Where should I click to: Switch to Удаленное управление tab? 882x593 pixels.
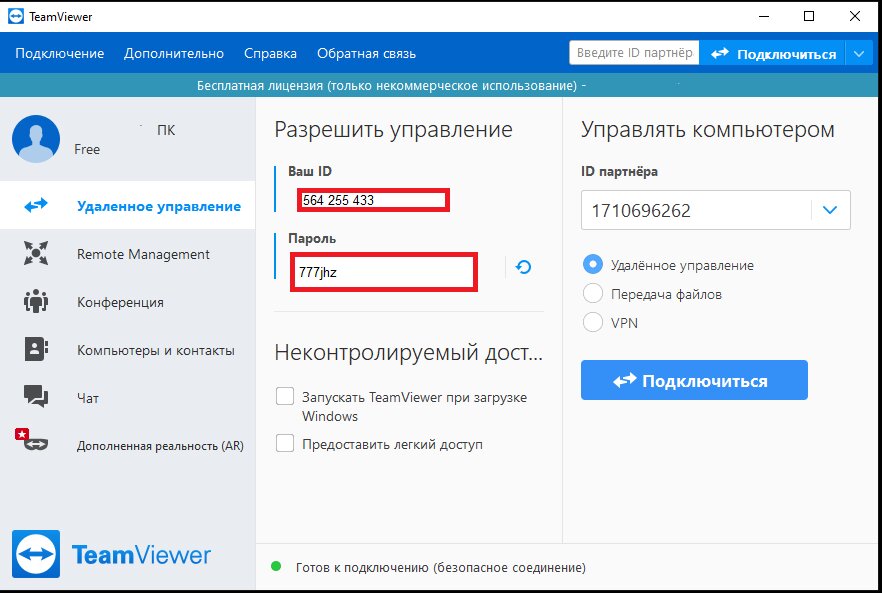pyautogui.click(x=128, y=205)
